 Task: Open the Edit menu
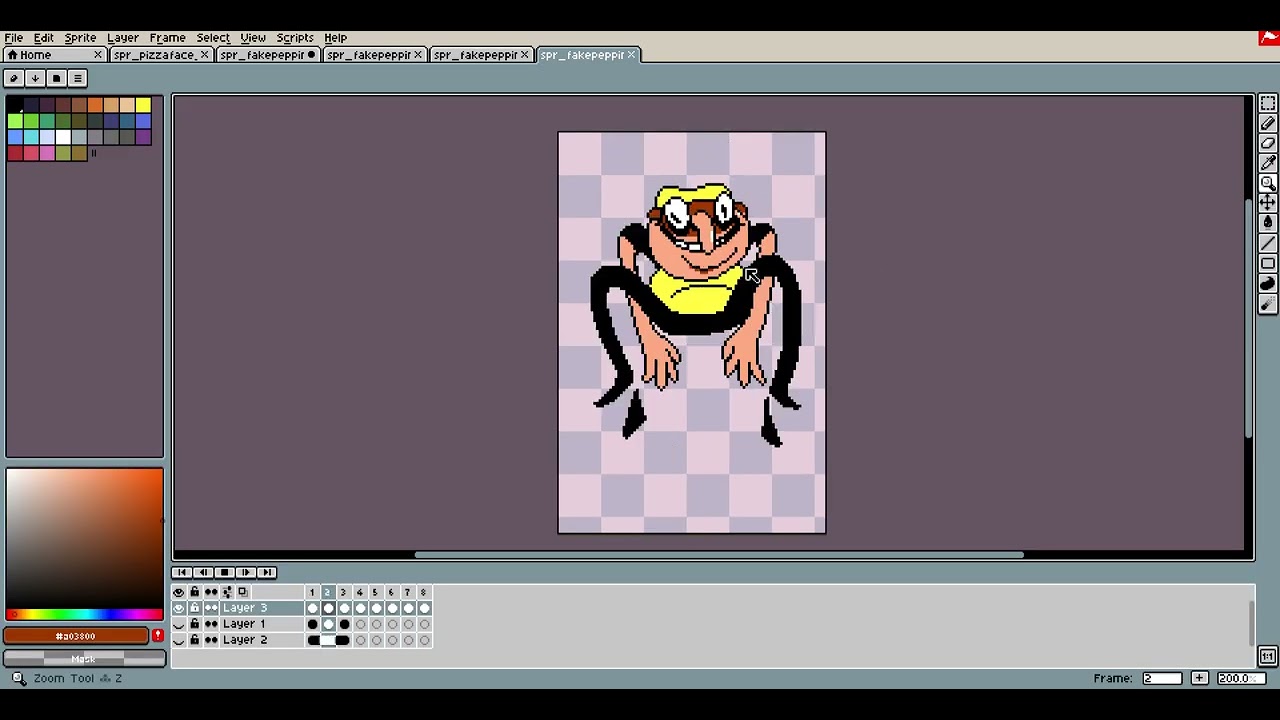pyautogui.click(x=43, y=37)
